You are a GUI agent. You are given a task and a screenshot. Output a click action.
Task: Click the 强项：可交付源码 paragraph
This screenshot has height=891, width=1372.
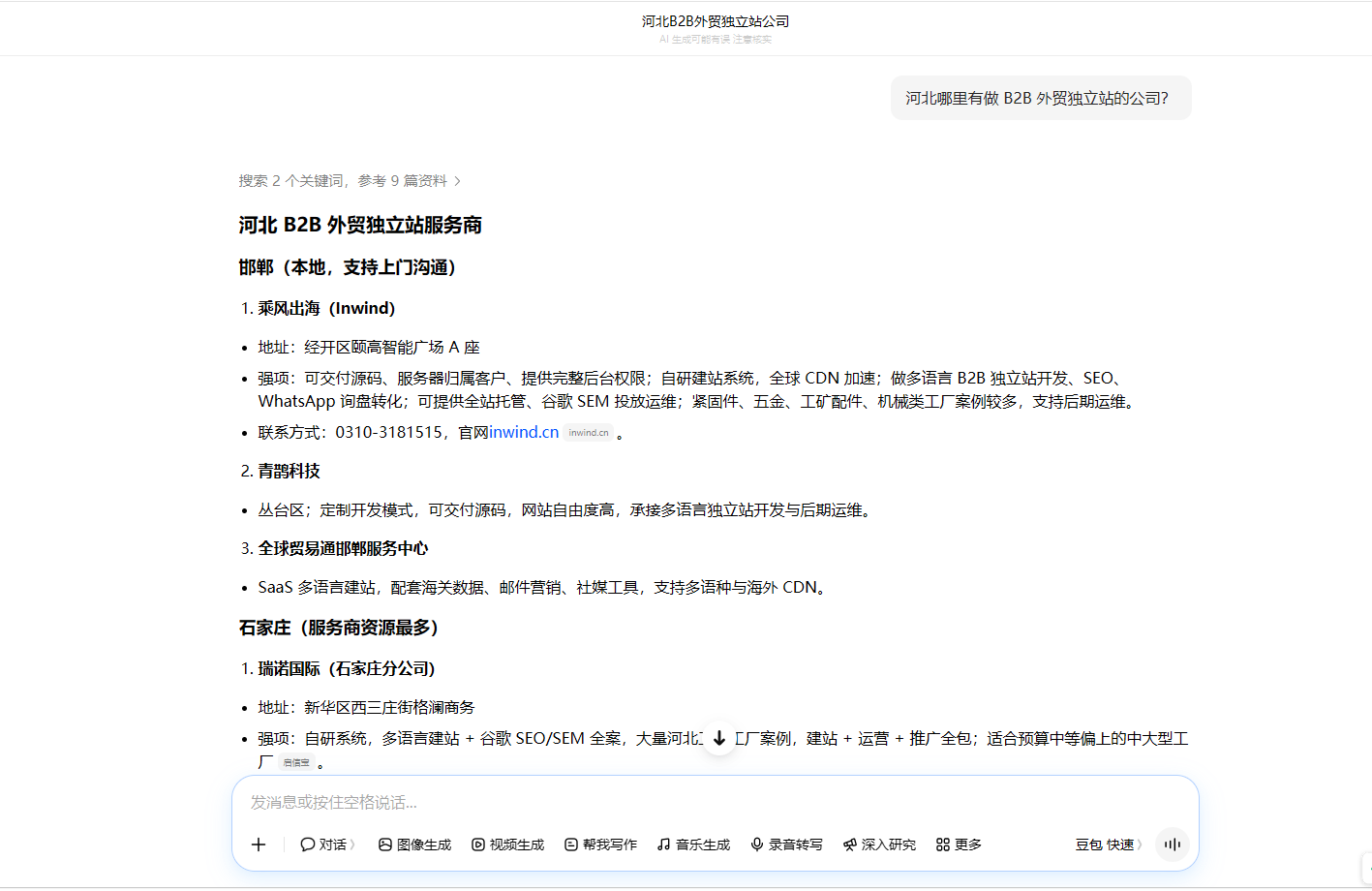(x=698, y=389)
